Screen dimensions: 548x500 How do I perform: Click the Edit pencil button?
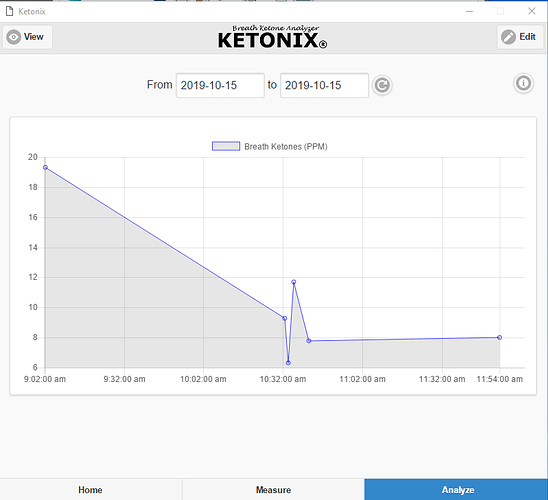pos(520,37)
